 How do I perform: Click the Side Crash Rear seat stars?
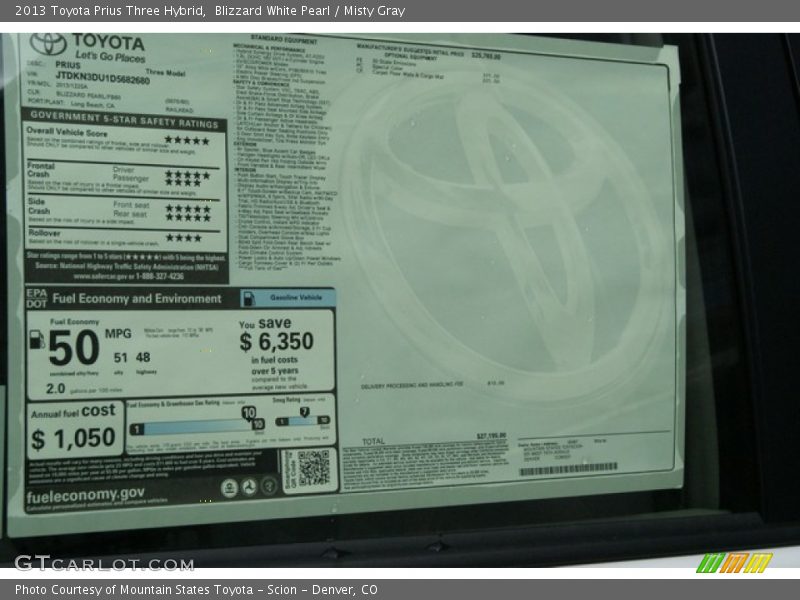pos(188,217)
